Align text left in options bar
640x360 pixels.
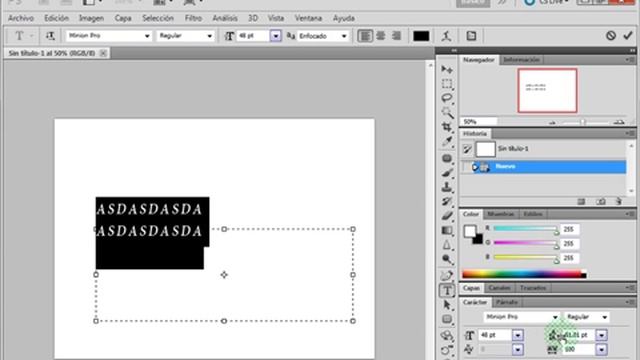pos(365,36)
